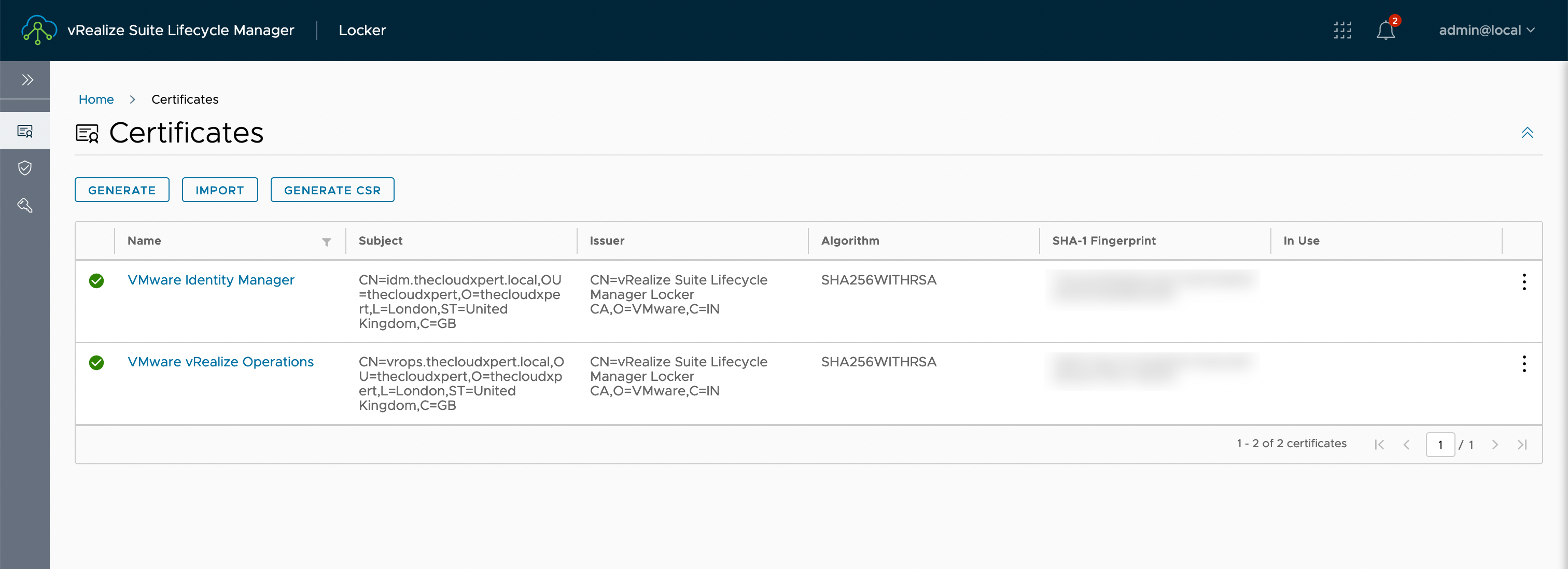This screenshot has height=569, width=1568.
Task: Go to next page of certificates
Action: (x=1494, y=444)
